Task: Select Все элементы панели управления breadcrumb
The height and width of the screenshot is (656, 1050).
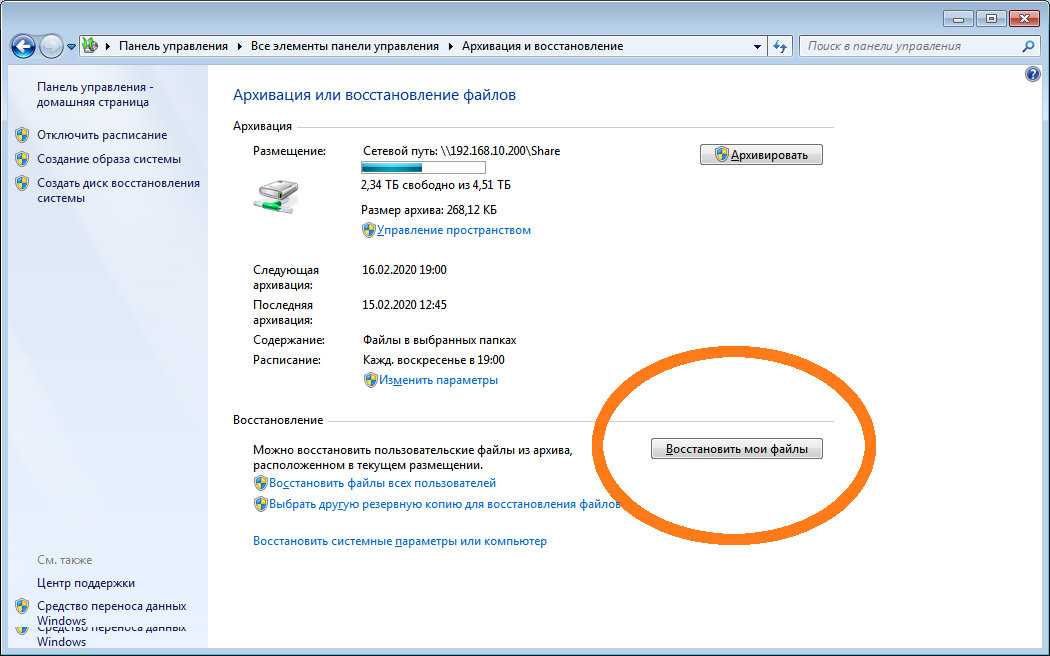Action: click(x=344, y=46)
